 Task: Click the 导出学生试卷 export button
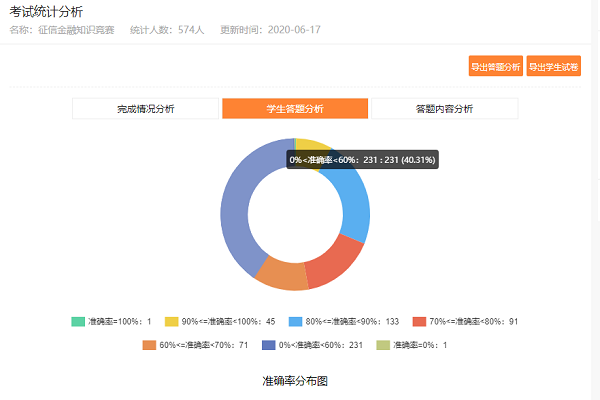tap(554, 67)
